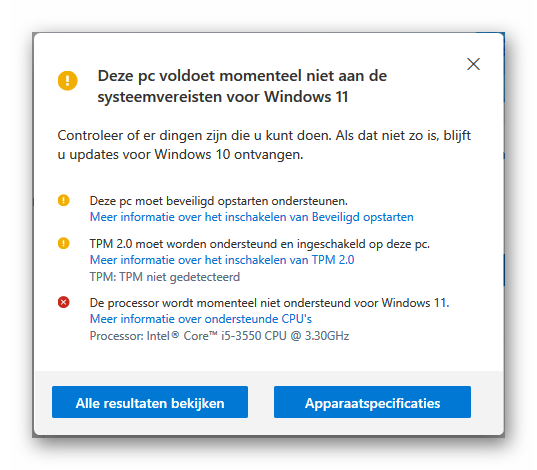Open Apparaatspecificaties
The width and height of the screenshot is (537, 470).
point(372,402)
